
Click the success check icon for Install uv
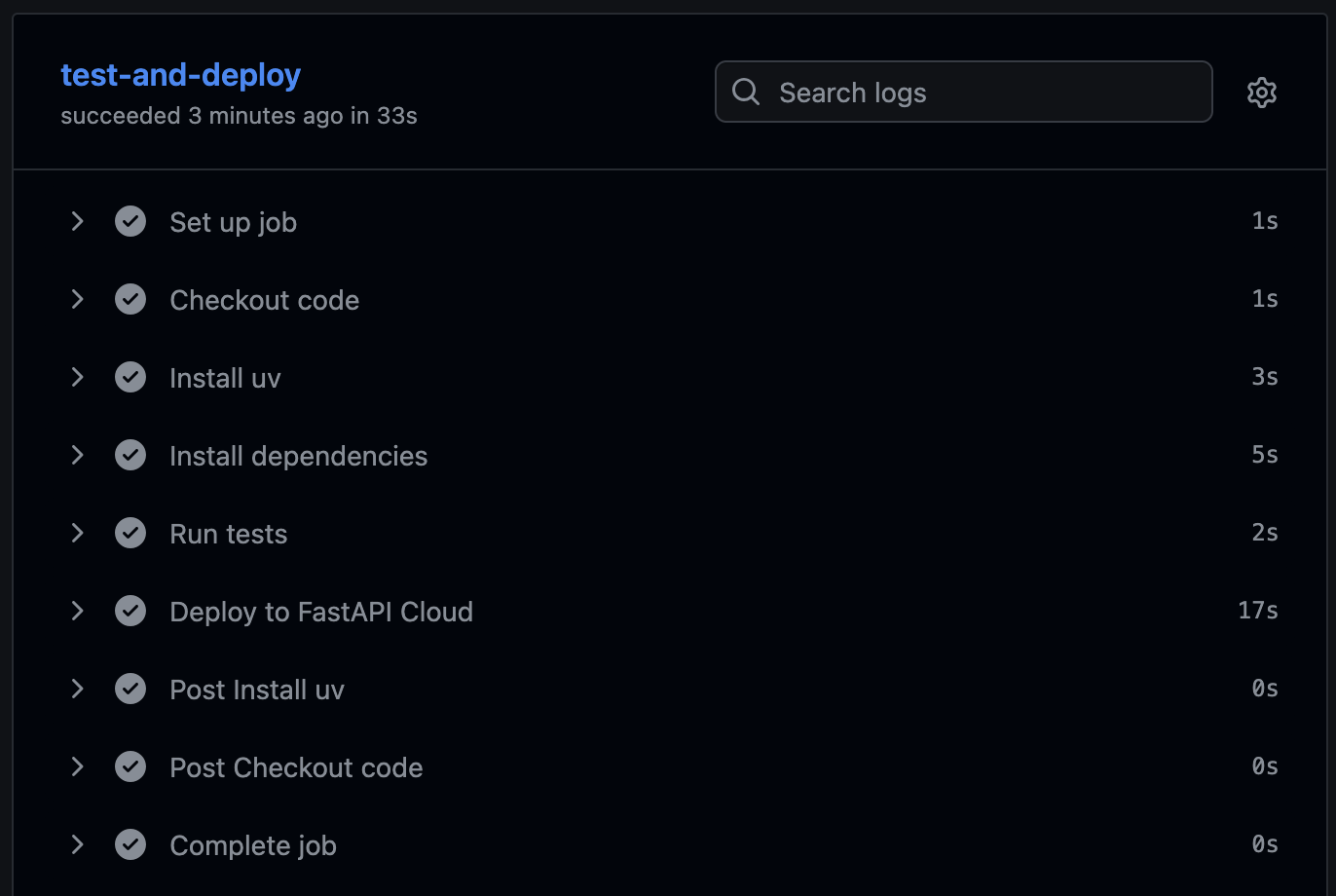click(130, 377)
